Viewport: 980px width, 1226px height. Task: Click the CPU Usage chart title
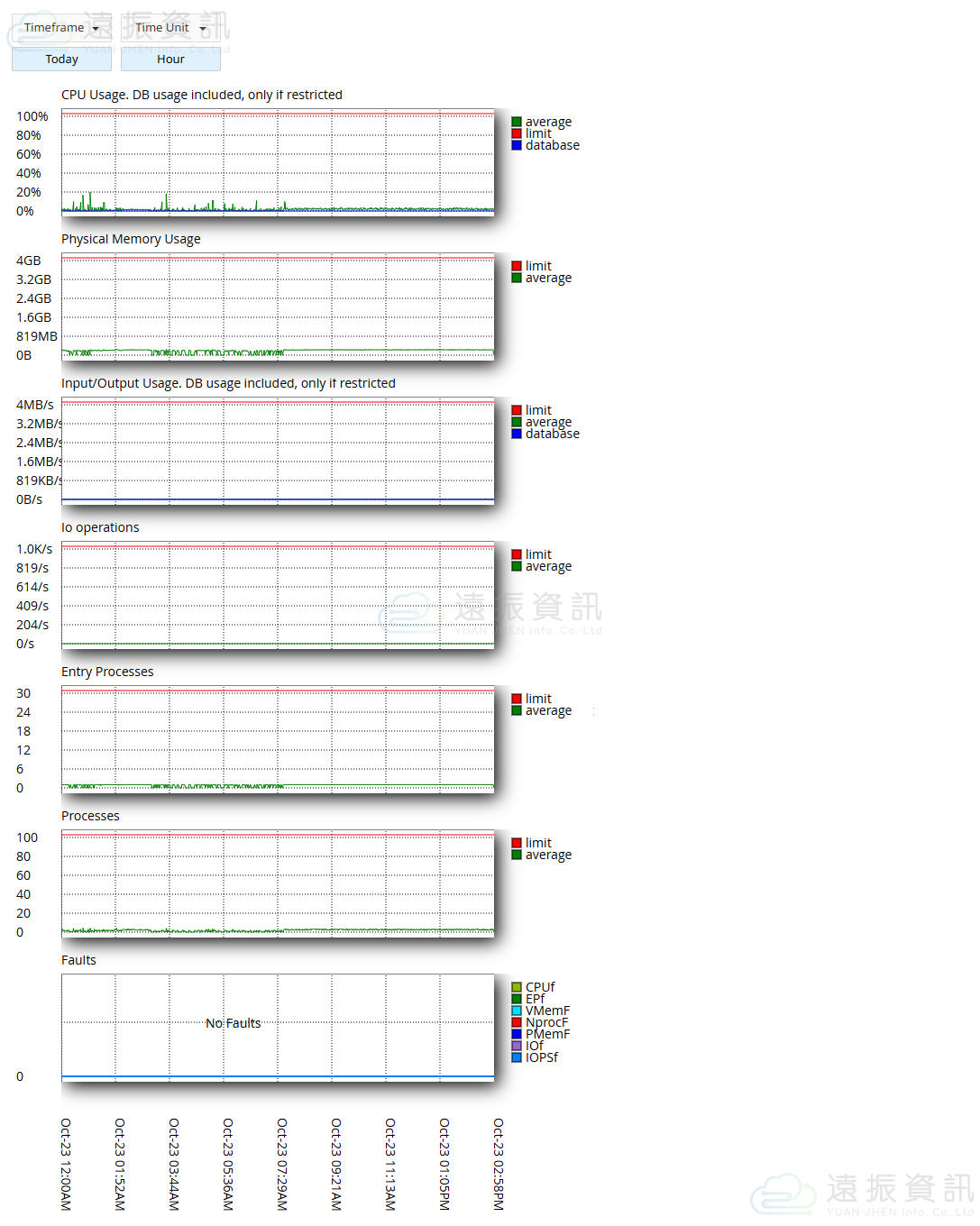point(201,95)
